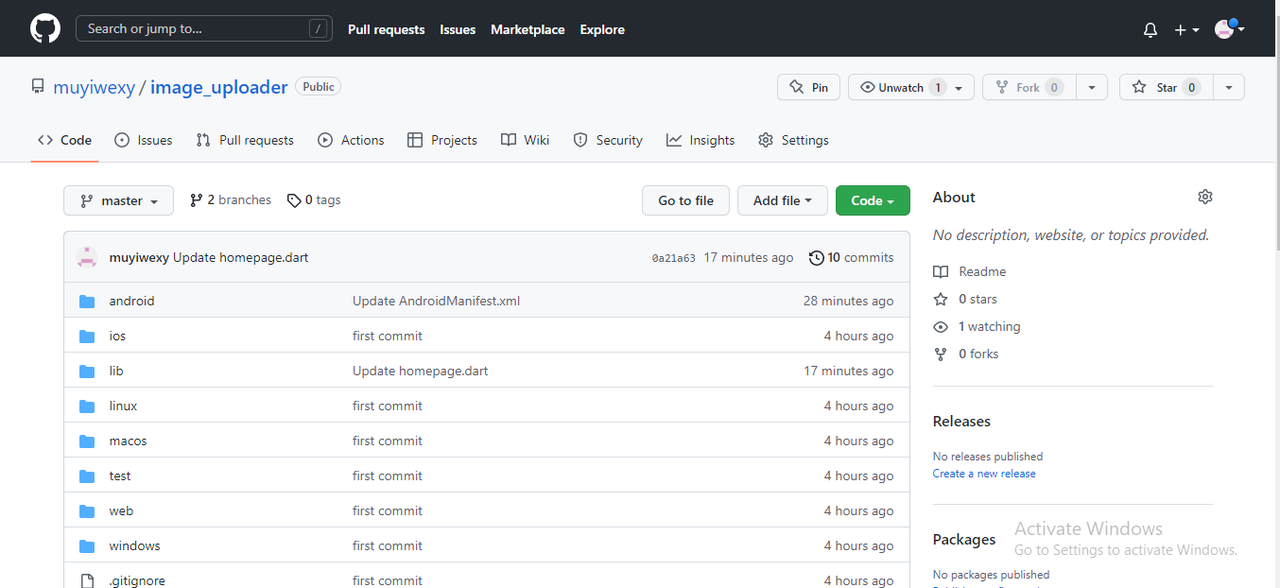The width and height of the screenshot is (1280, 588).
Task: Click the GitHub logo home icon
Action: click(x=45, y=29)
